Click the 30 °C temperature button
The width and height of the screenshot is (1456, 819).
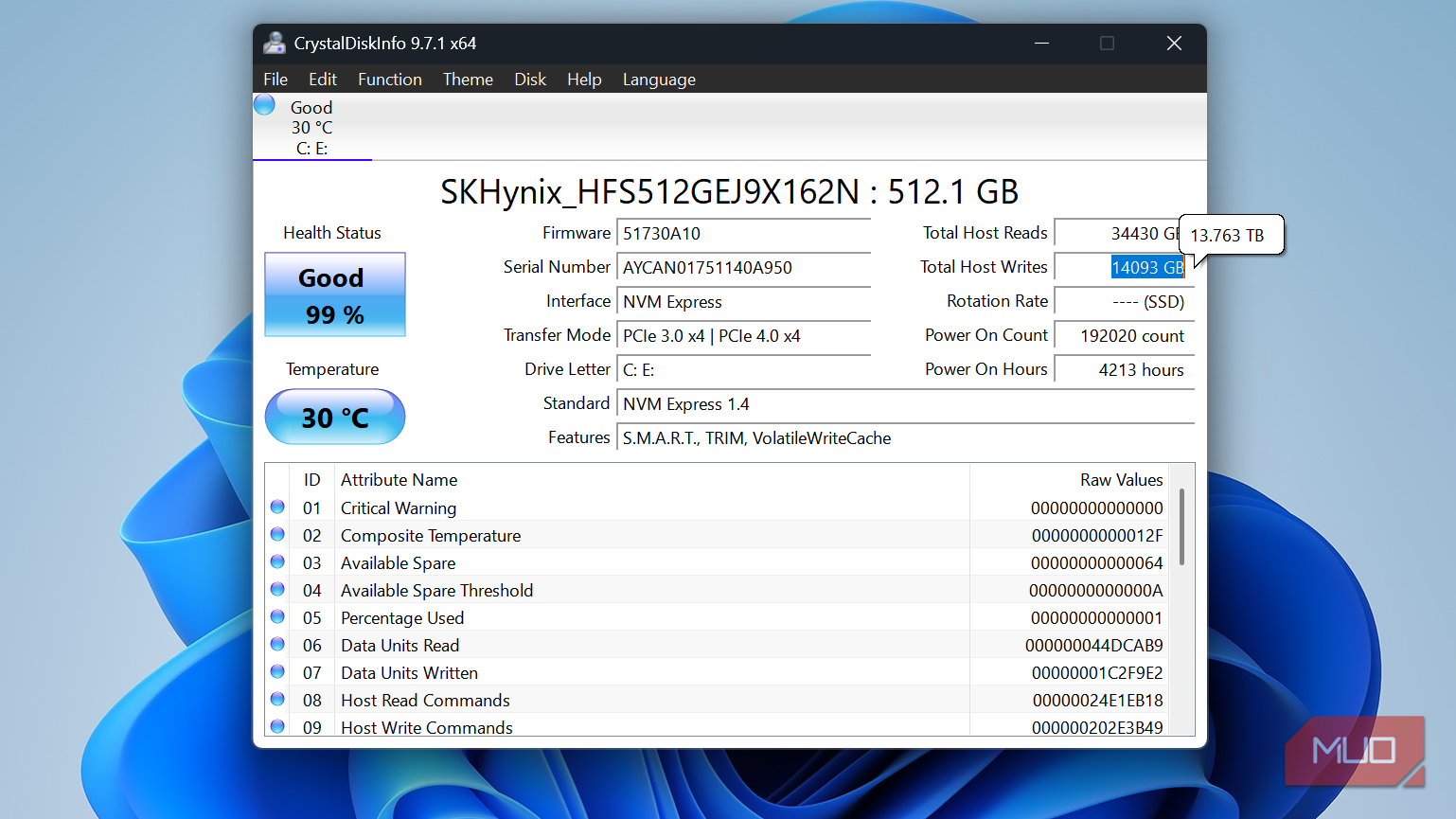[335, 417]
